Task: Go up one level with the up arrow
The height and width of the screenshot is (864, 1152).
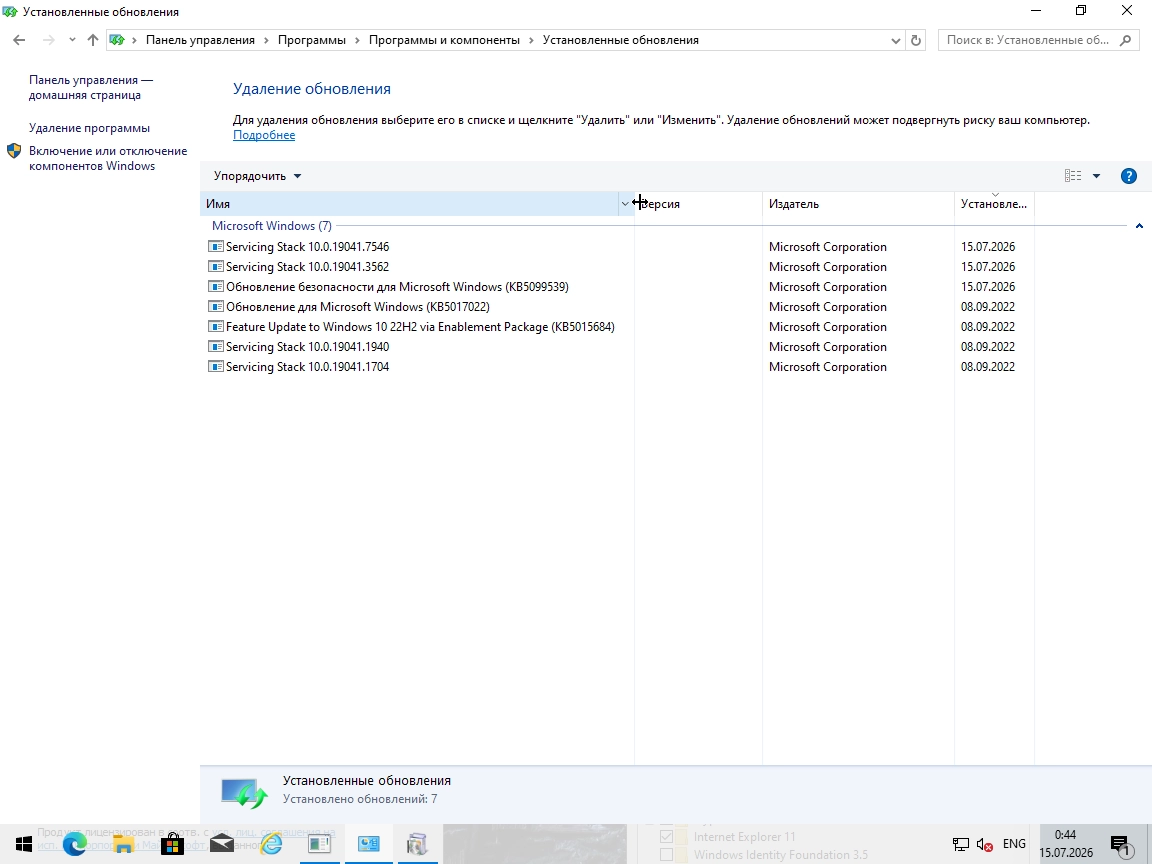Action: pos(93,40)
